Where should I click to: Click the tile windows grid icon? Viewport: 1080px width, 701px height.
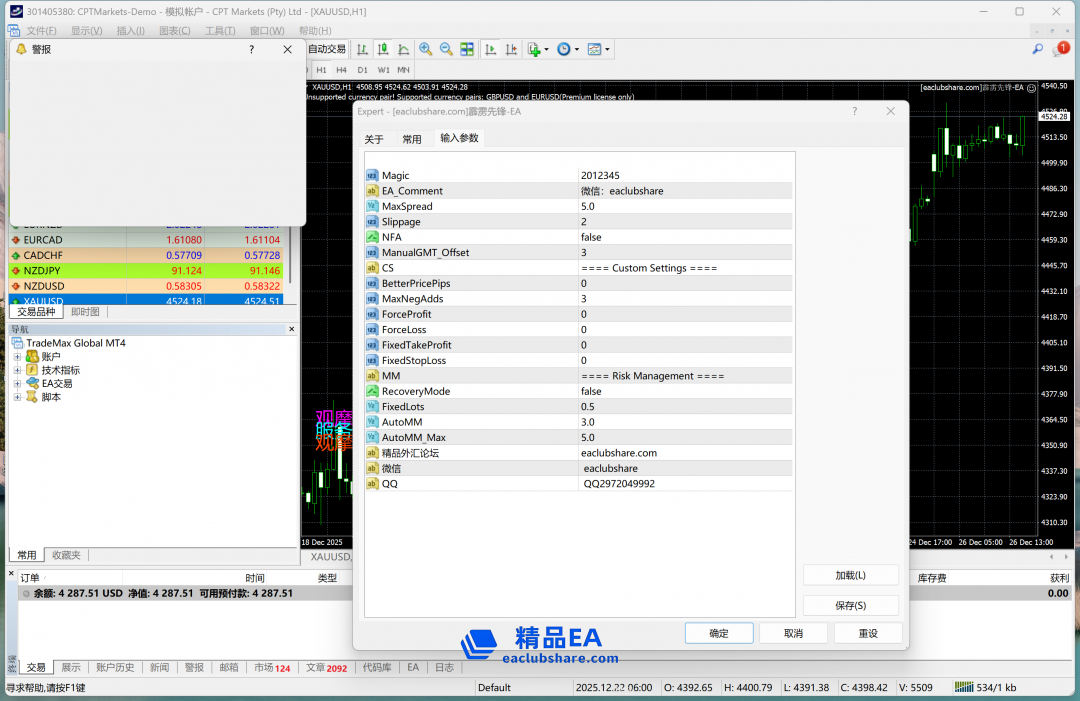tap(467, 49)
